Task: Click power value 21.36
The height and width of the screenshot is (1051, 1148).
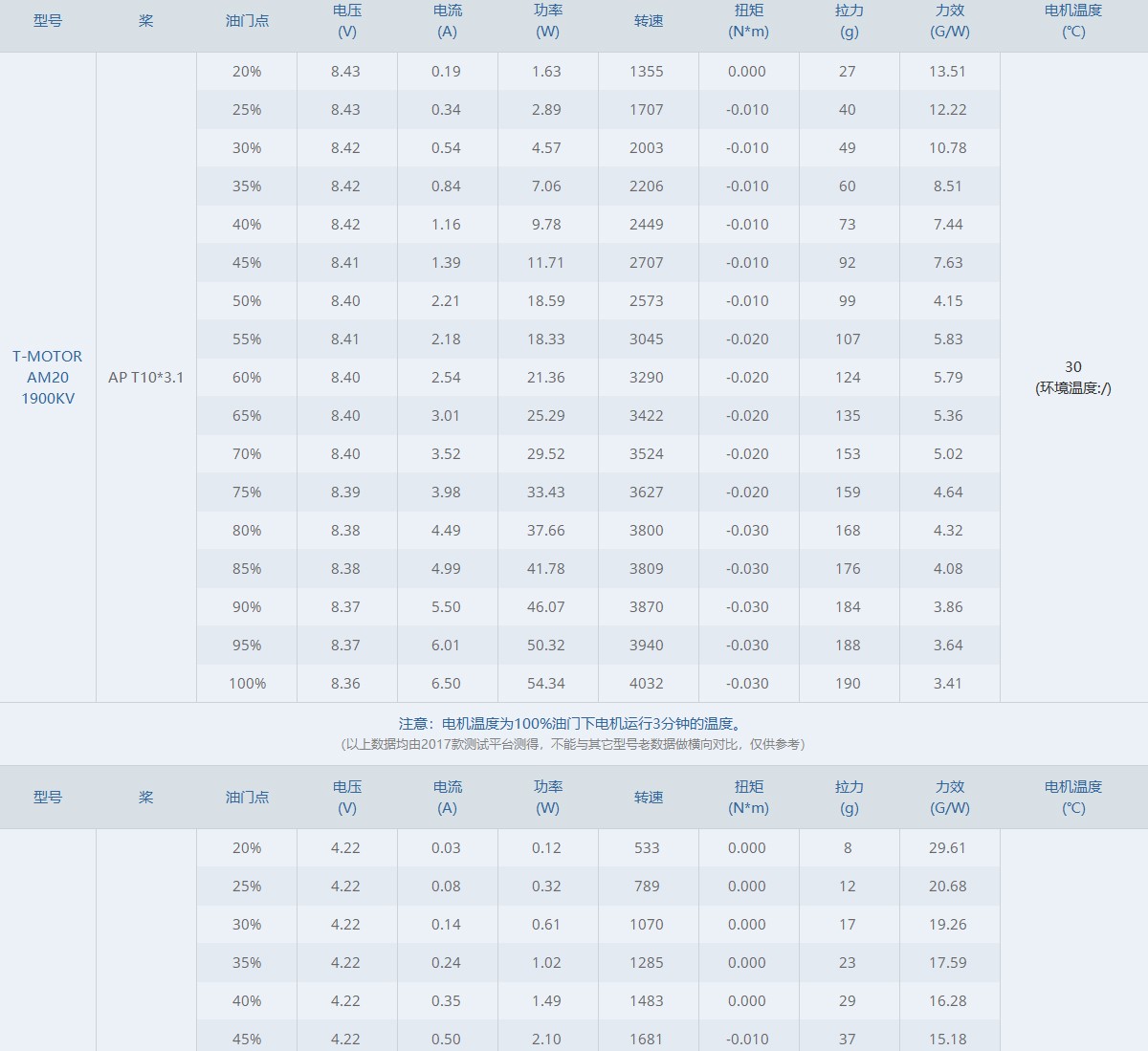Action: pos(546,377)
